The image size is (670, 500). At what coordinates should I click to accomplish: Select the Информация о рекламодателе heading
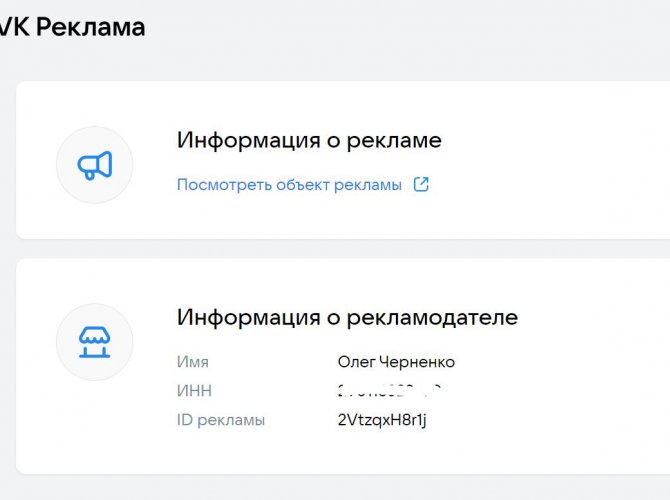click(347, 318)
